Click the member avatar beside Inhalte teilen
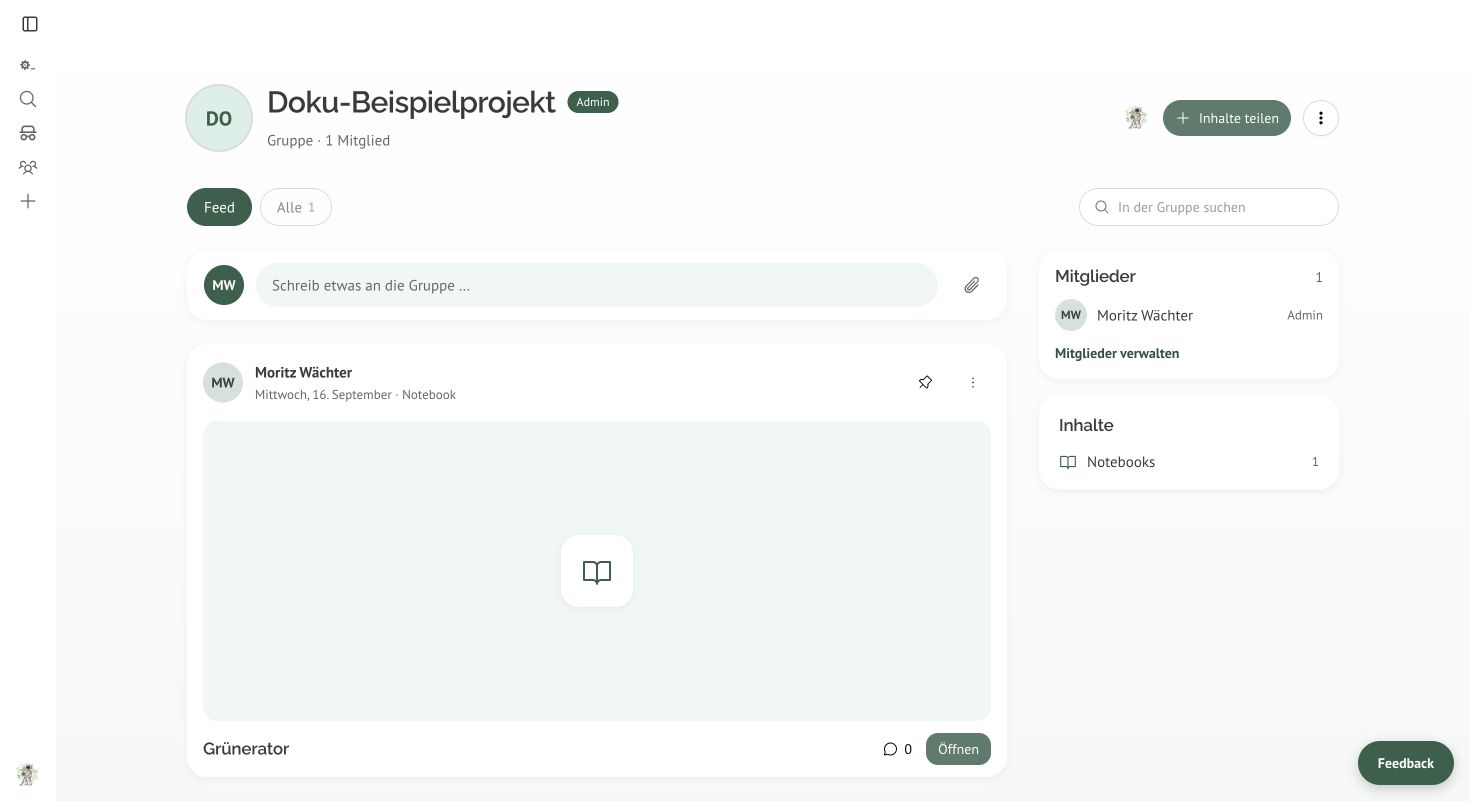The height and width of the screenshot is (801, 1470). [x=1135, y=118]
